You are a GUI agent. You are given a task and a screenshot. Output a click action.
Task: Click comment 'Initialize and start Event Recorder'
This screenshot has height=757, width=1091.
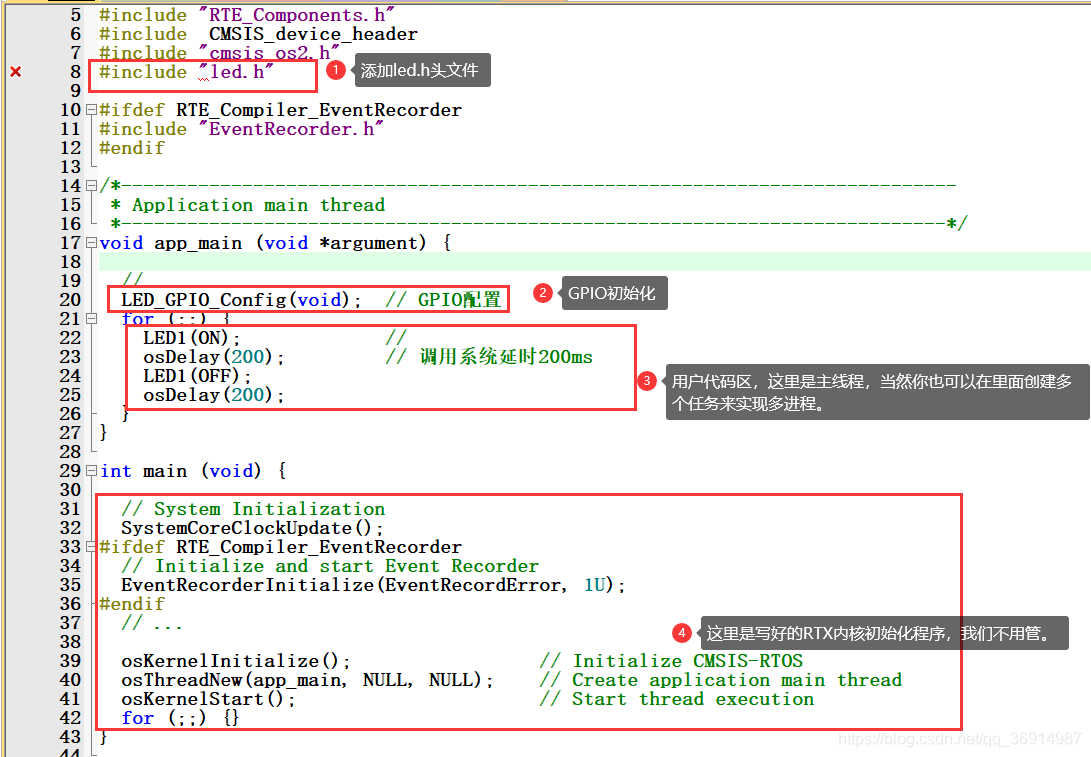coord(347,566)
